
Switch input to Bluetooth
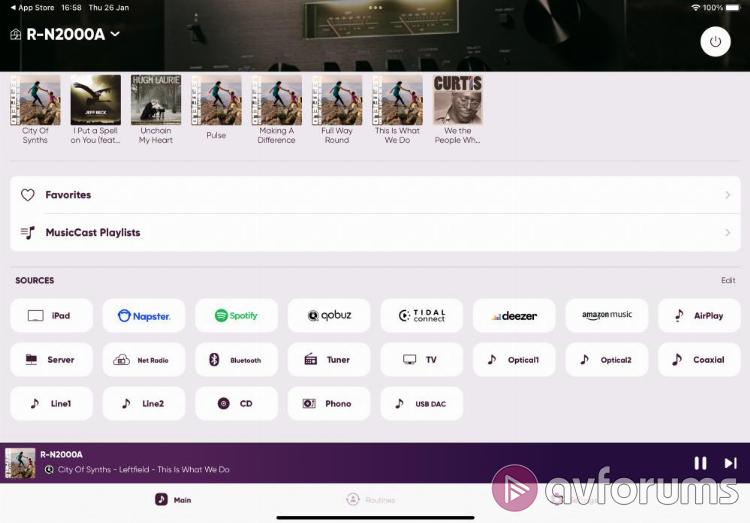pyautogui.click(x=236, y=360)
